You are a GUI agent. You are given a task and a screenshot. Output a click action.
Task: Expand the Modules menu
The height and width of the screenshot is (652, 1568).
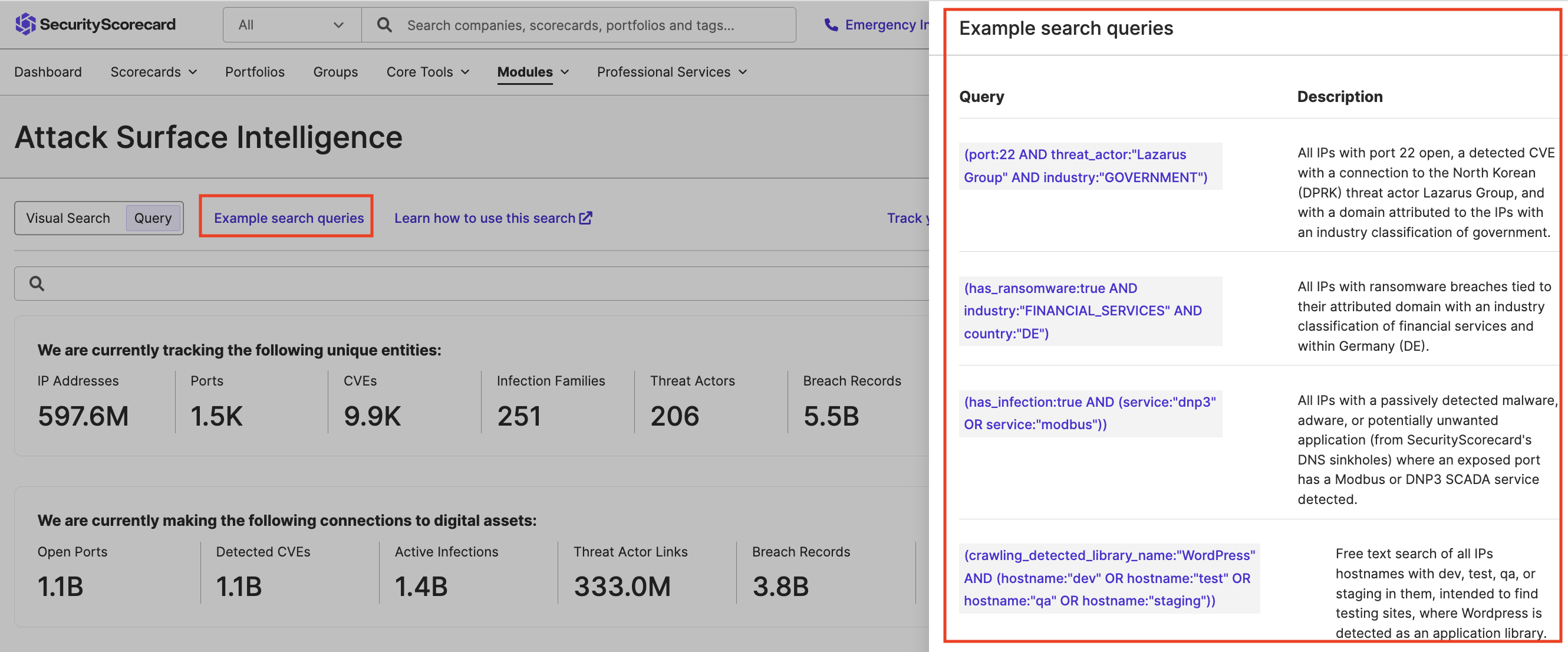tap(533, 72)
